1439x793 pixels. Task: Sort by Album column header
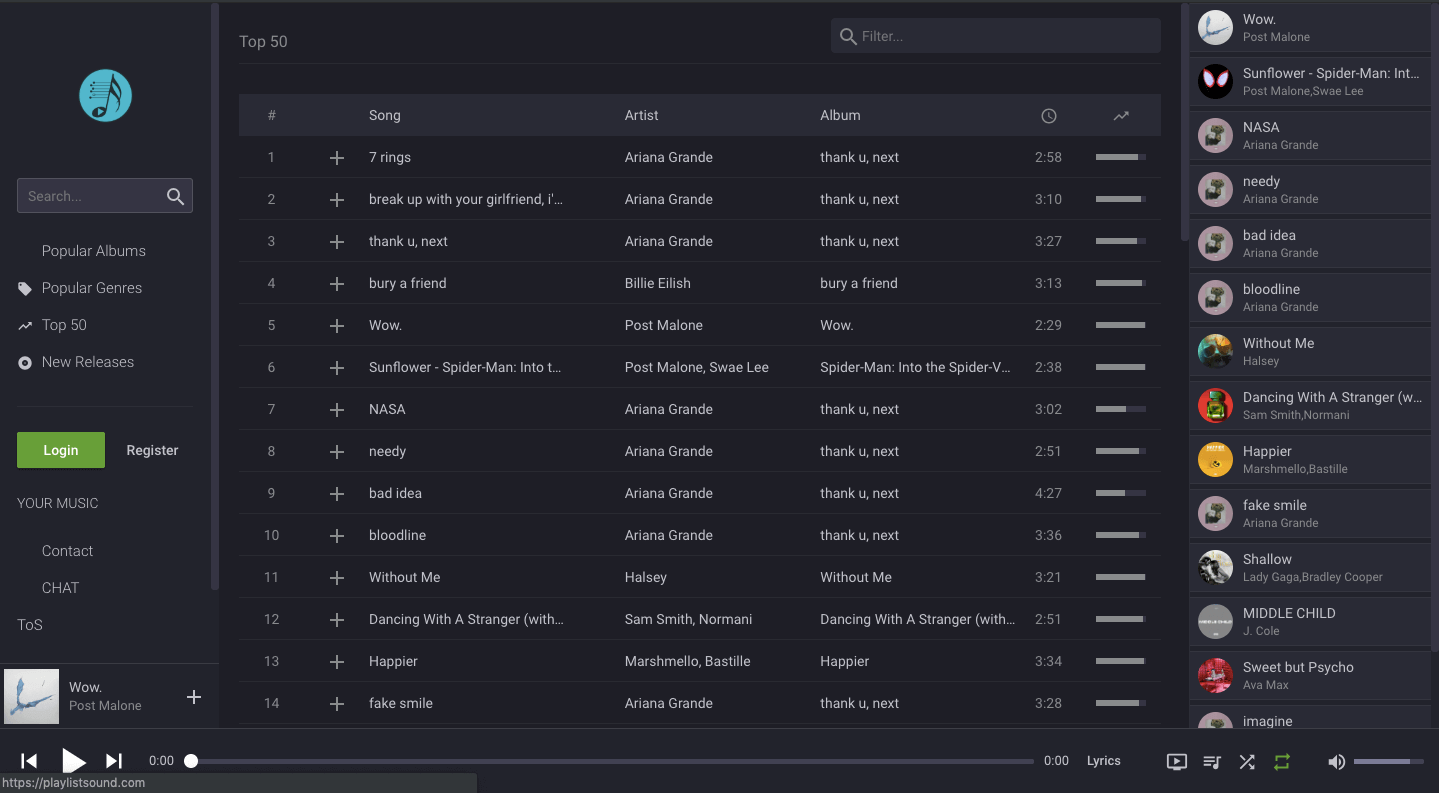pos(840,115)
